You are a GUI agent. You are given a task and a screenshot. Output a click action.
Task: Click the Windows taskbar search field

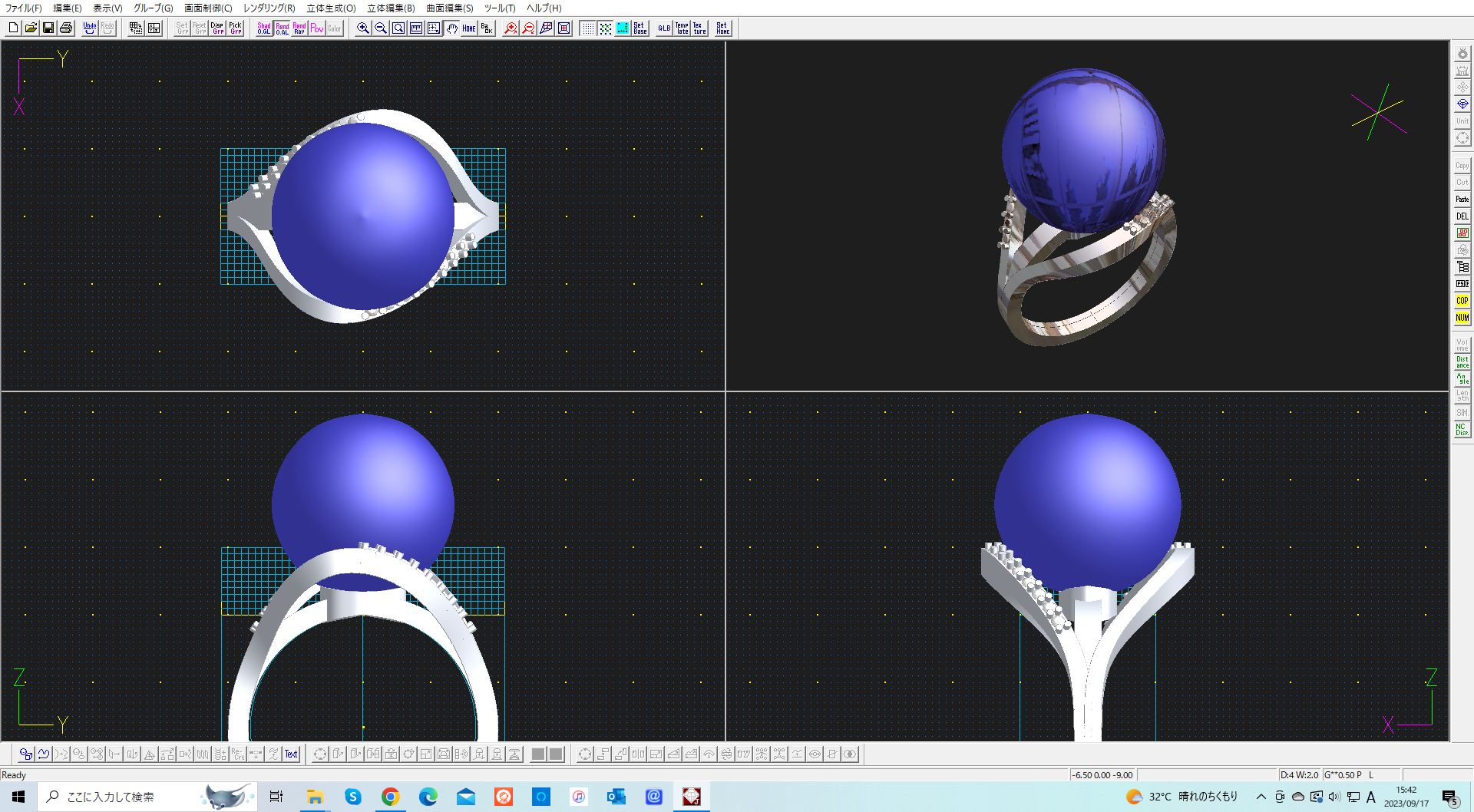pyautogui.click(x=123, y=797)
